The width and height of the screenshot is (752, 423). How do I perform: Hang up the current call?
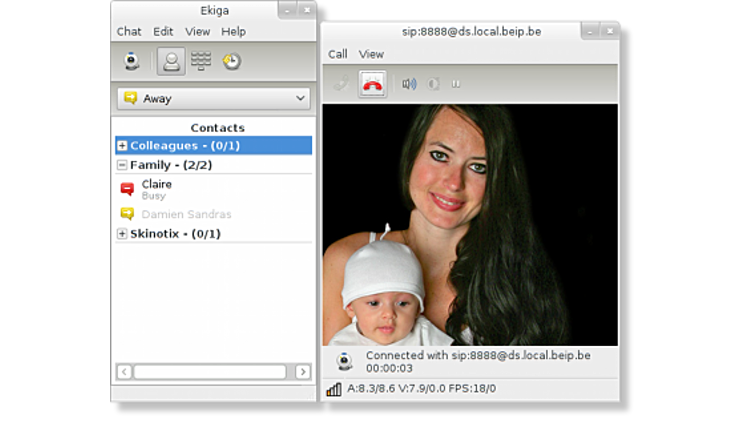point(372,84)
